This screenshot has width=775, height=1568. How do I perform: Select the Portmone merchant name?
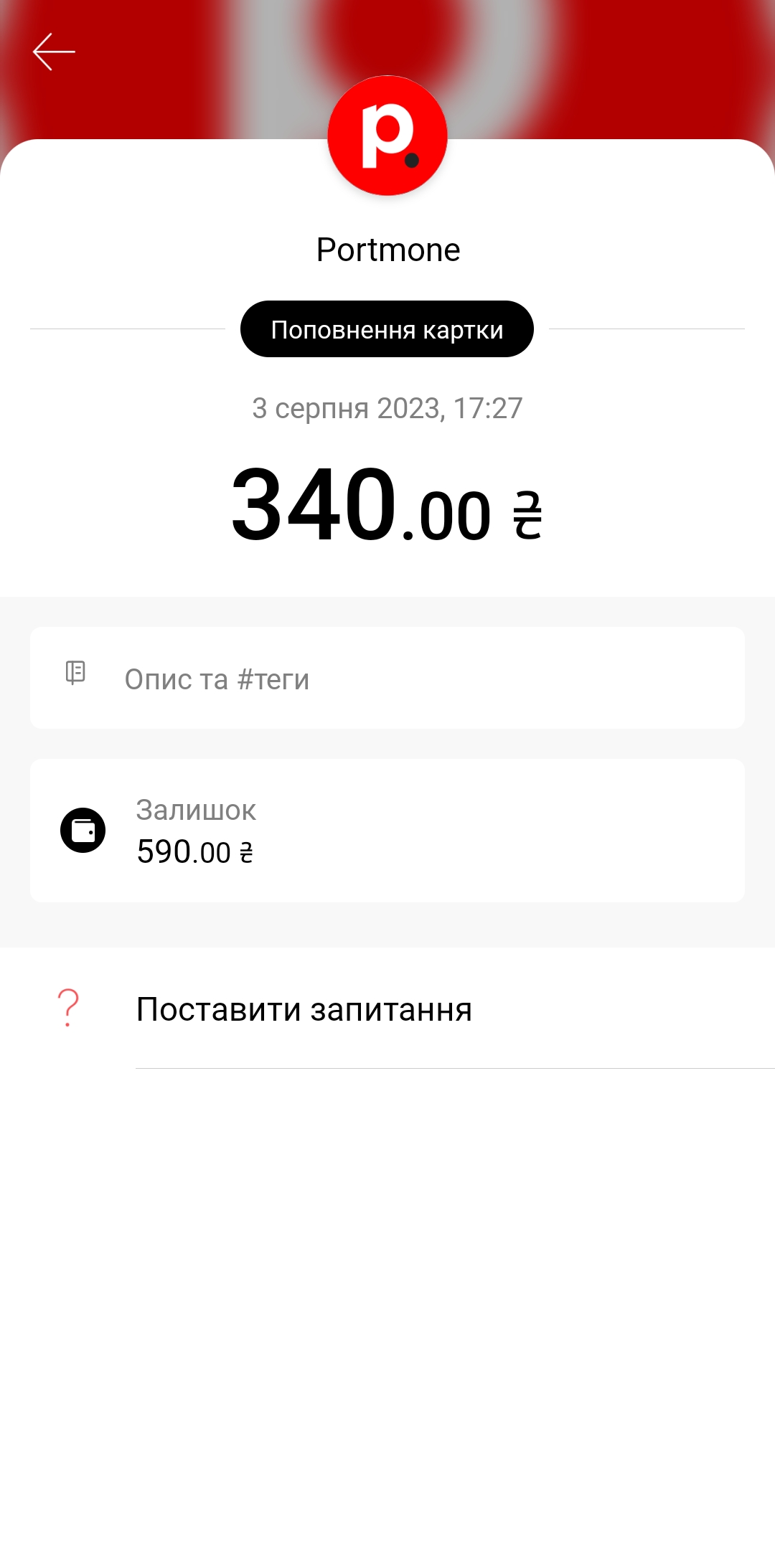point(387,250)
